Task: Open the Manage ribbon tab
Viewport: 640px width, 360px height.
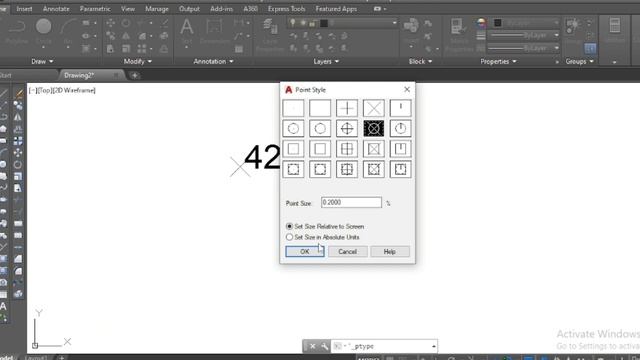Action: click(157, 9)
